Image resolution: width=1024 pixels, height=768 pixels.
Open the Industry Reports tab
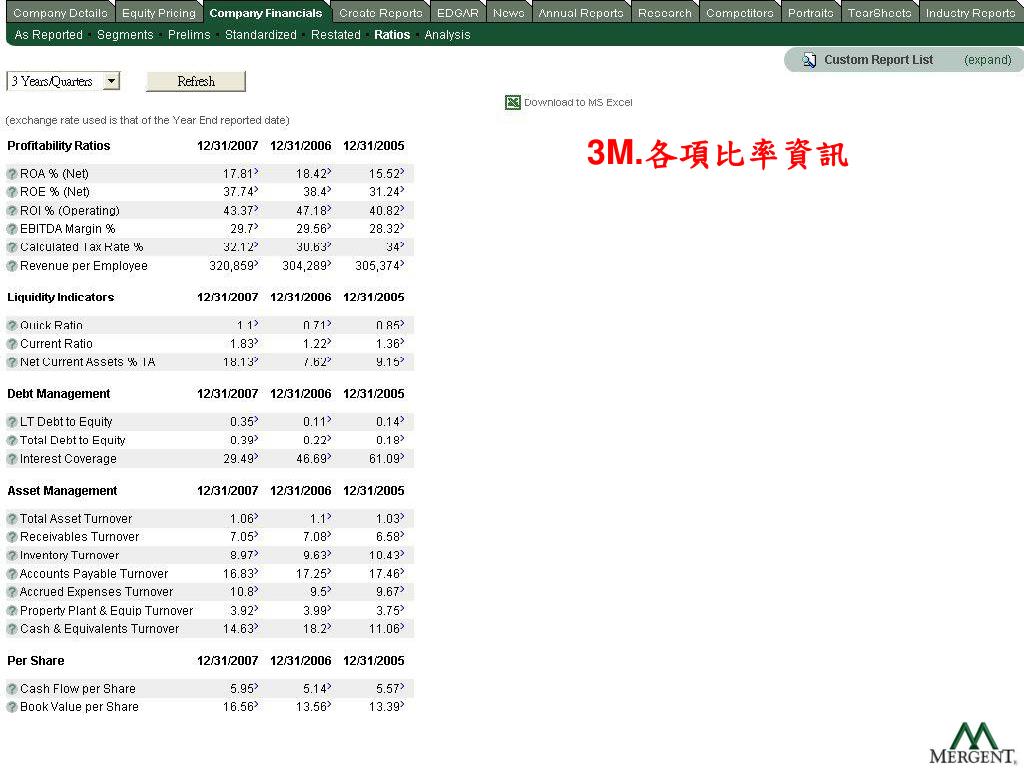pos(970,13)
